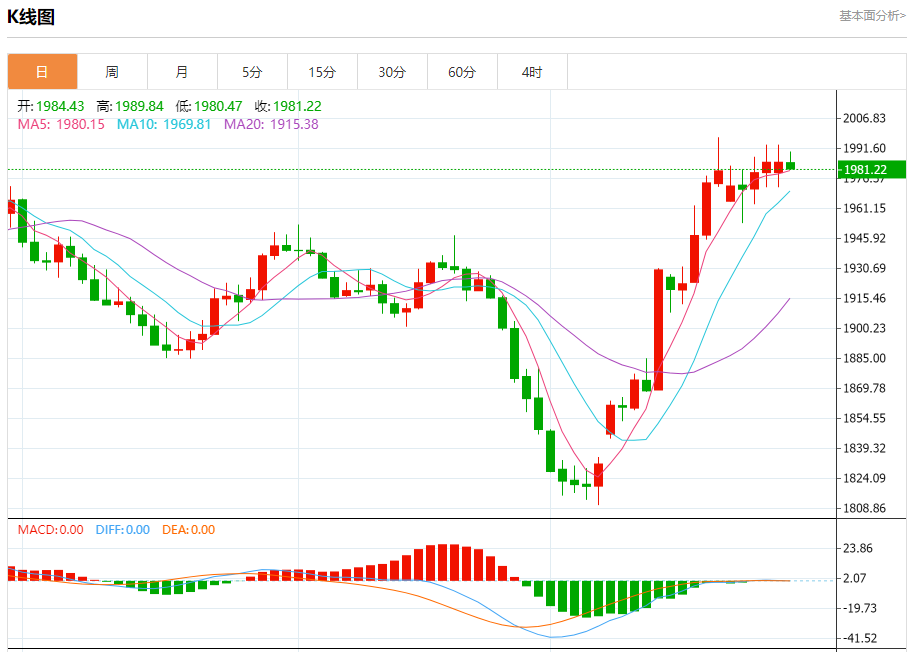Image resolution: width=915 pixels, height=652 pixels.
Task: Show the 30分 interval chart
Action: (392, 72)
